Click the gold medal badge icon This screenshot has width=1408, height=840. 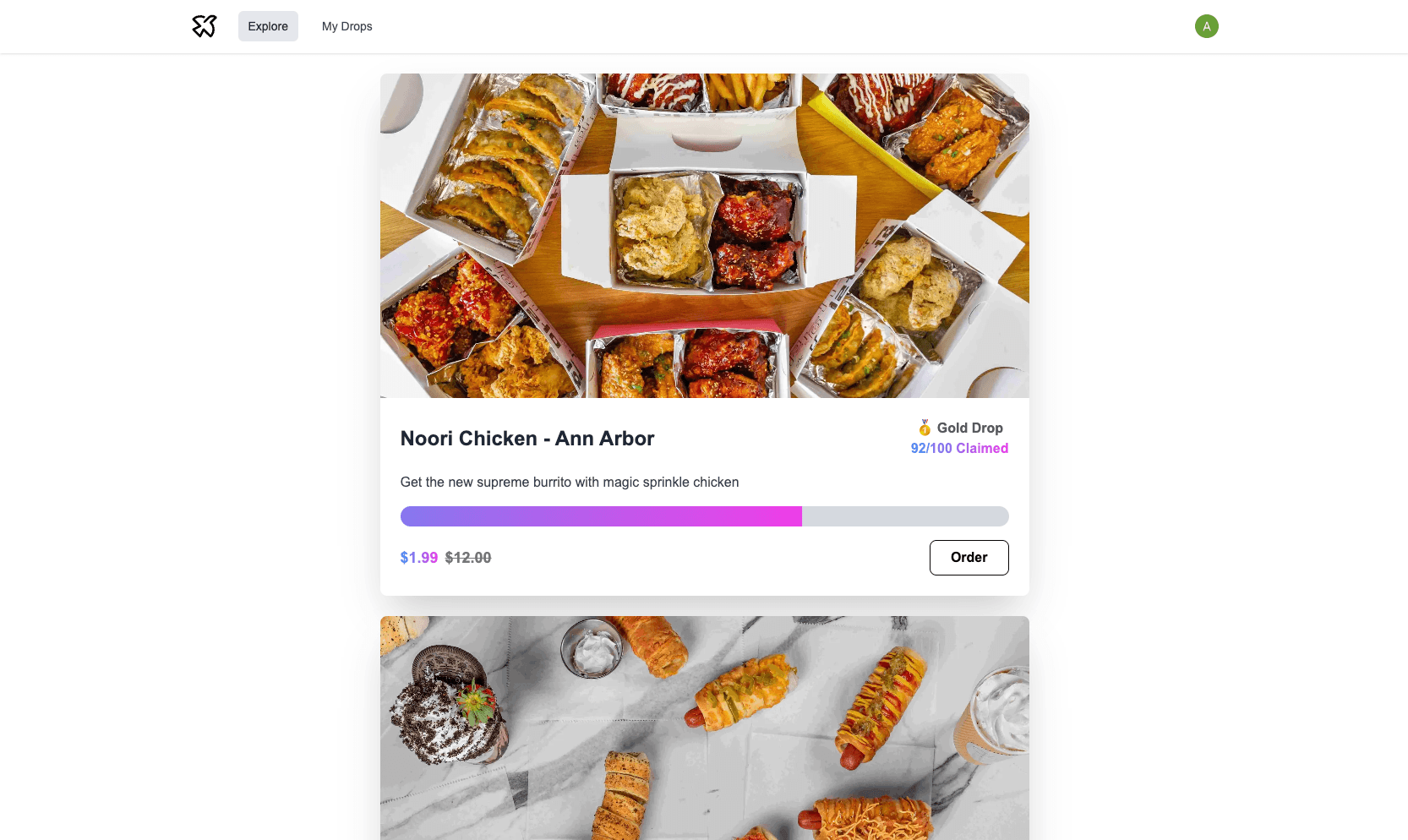pyautogui.click(x=924, y=428)
